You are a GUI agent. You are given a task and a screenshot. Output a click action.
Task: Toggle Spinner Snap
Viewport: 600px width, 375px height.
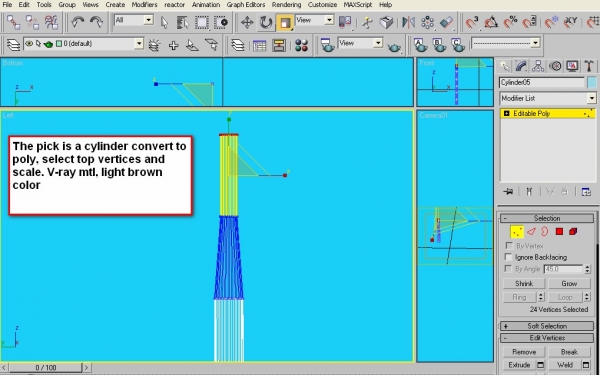tap(529, 22)
